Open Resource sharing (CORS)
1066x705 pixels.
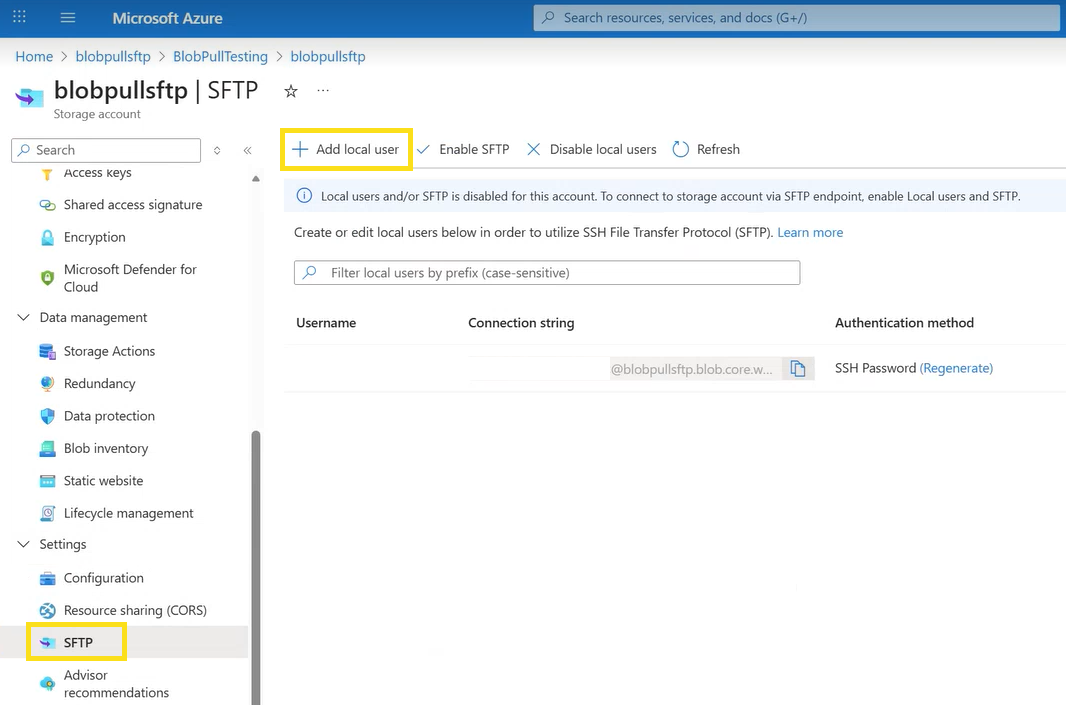click(x=133, y=610)
